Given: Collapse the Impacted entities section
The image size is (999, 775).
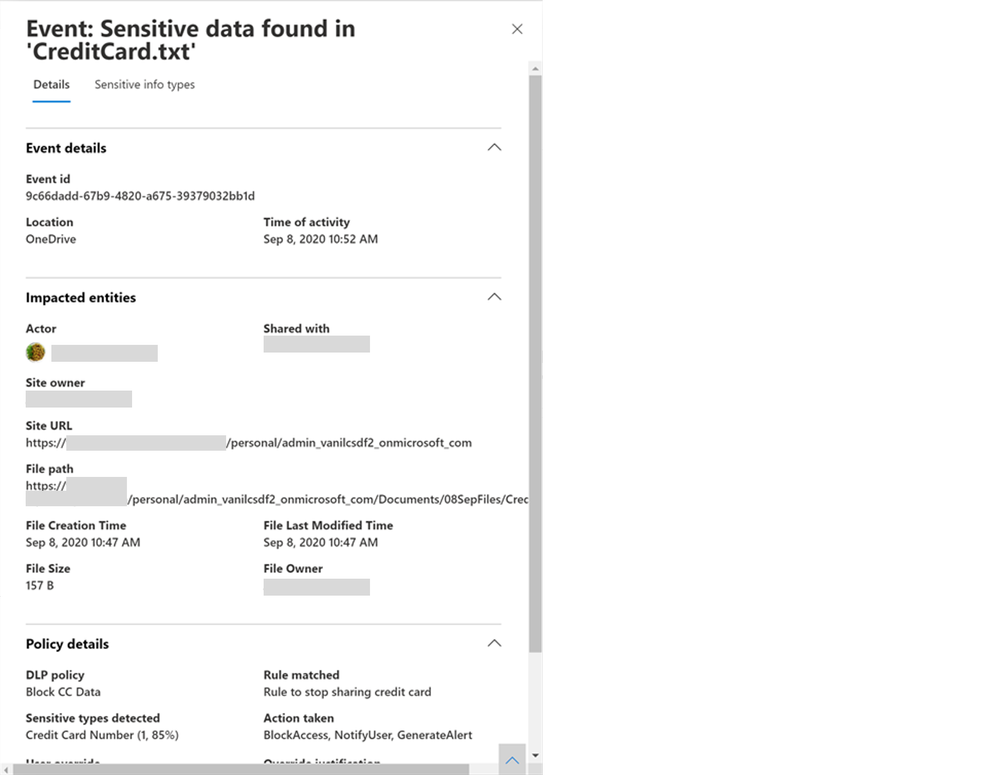Looking at the screenshot, I should 493,297.
